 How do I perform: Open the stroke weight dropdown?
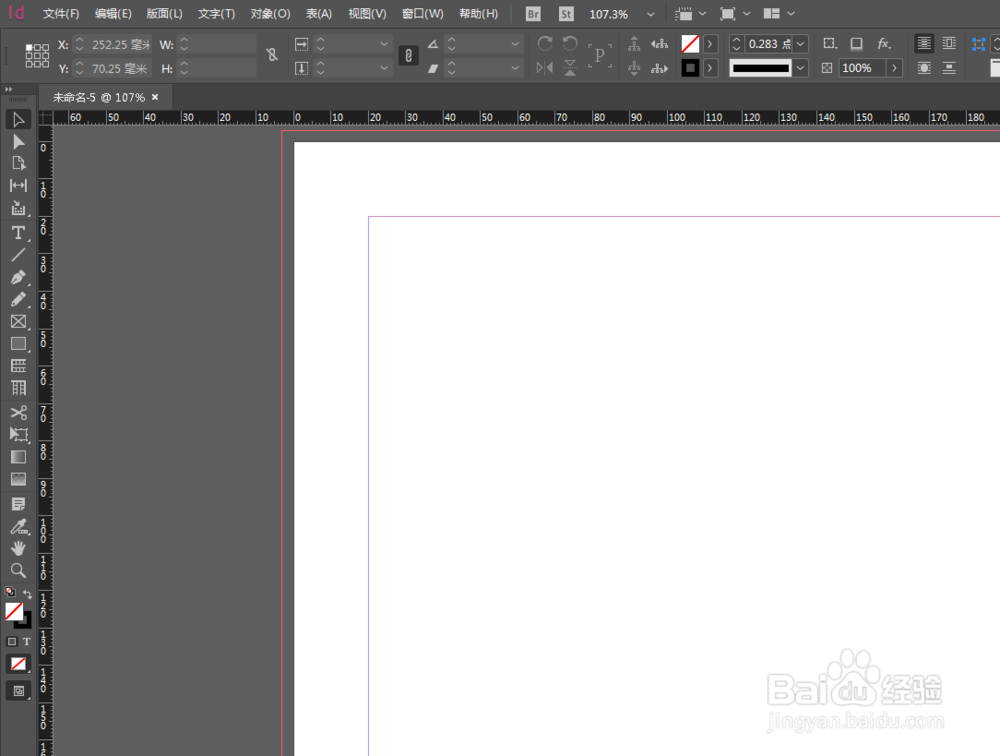click(x=800, y=44)
